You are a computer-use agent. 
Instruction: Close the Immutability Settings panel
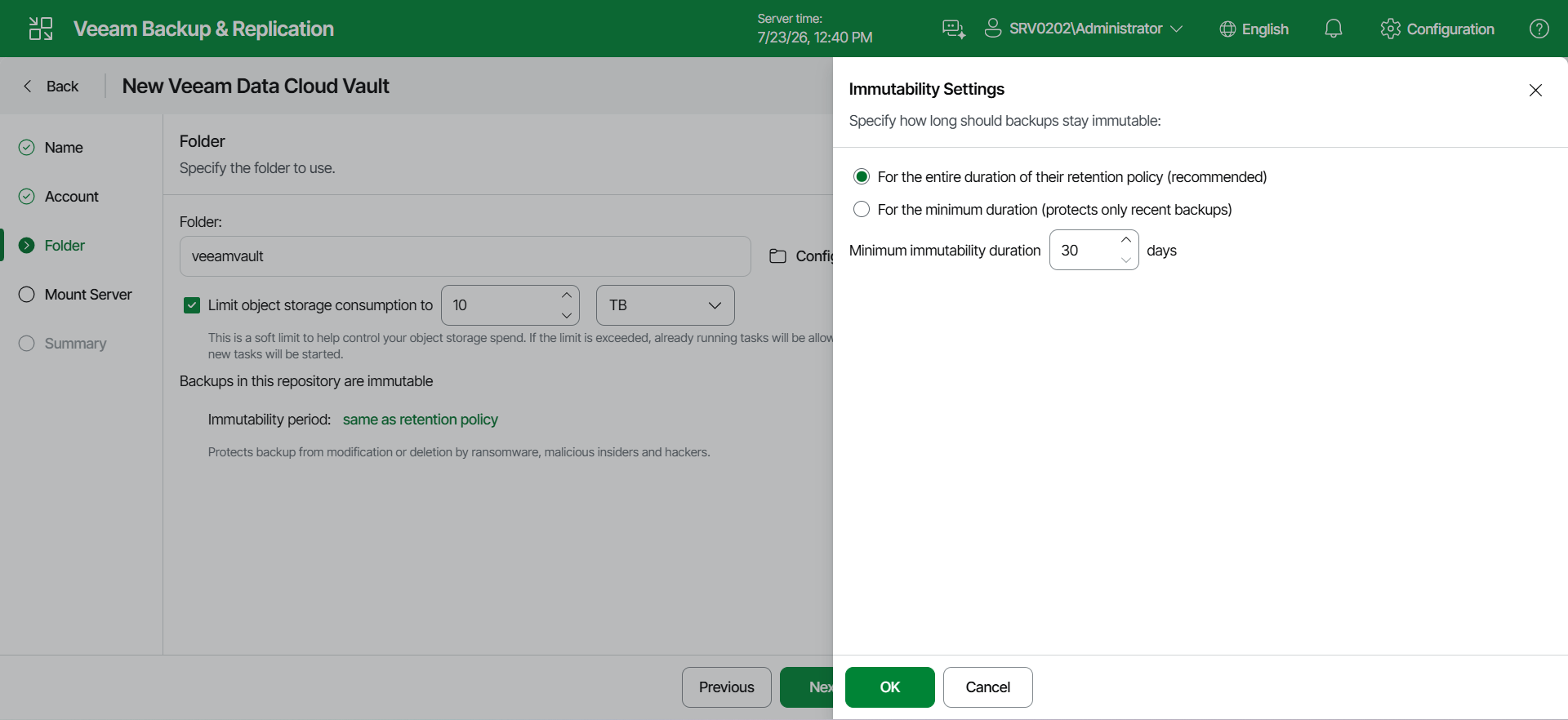click(1535, 90)
